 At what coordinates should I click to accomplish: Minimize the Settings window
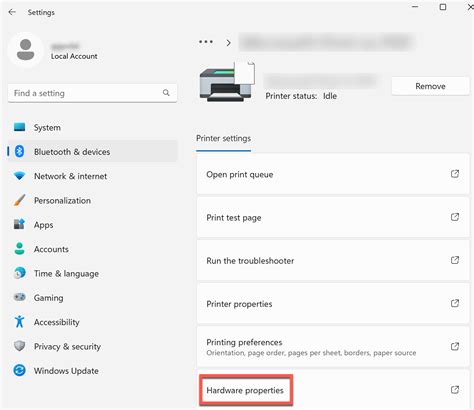tap(415, 6)
